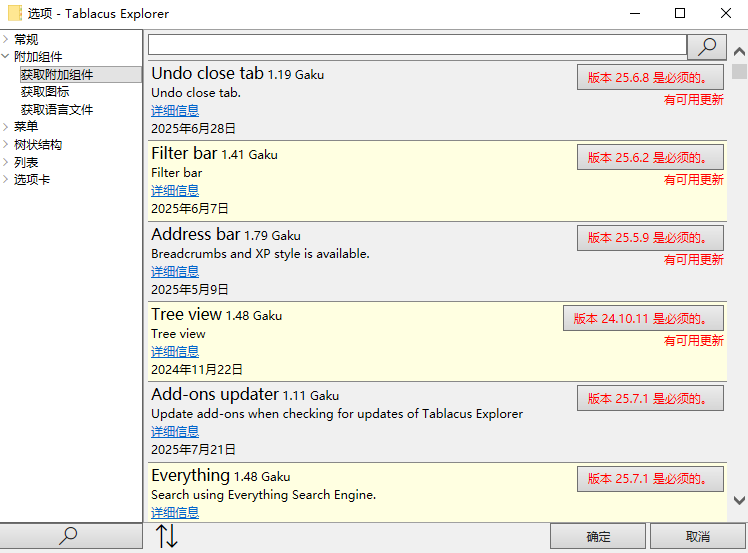The image size is (748, 553).
Task: Click the Address bar 1.79 add-on title
Action: [x=226, y=234]
